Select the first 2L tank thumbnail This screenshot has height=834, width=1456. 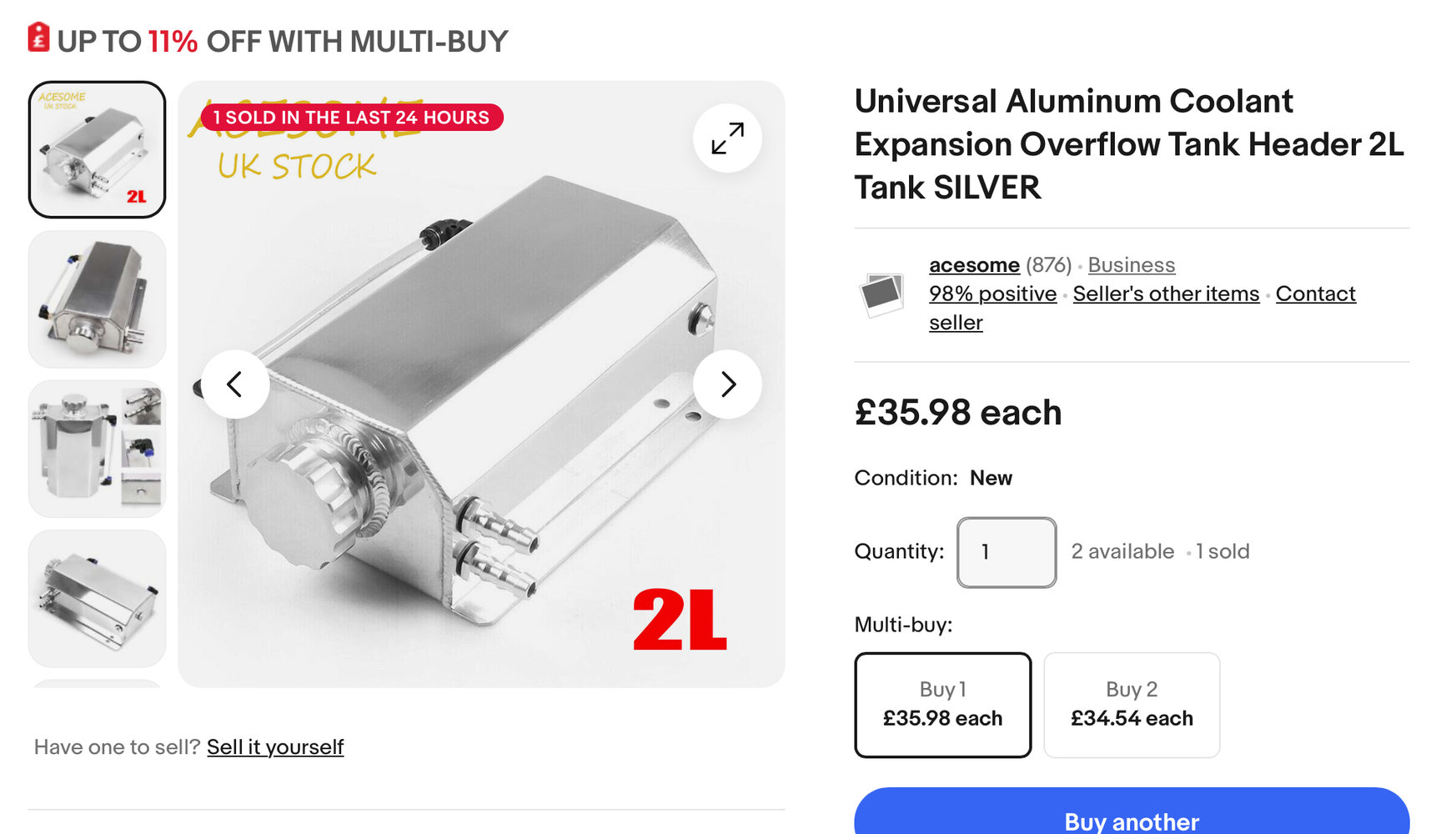point(98,149)
